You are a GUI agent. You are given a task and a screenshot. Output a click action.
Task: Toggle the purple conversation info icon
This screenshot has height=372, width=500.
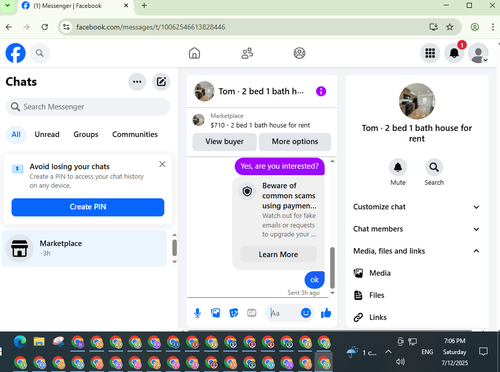[x=321, y=91]
